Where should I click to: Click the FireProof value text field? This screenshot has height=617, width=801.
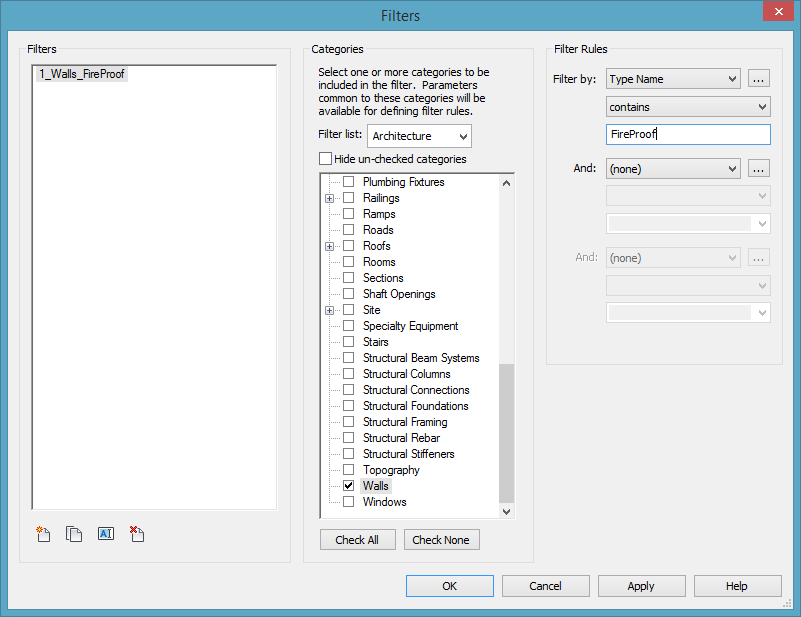(688, 134)
